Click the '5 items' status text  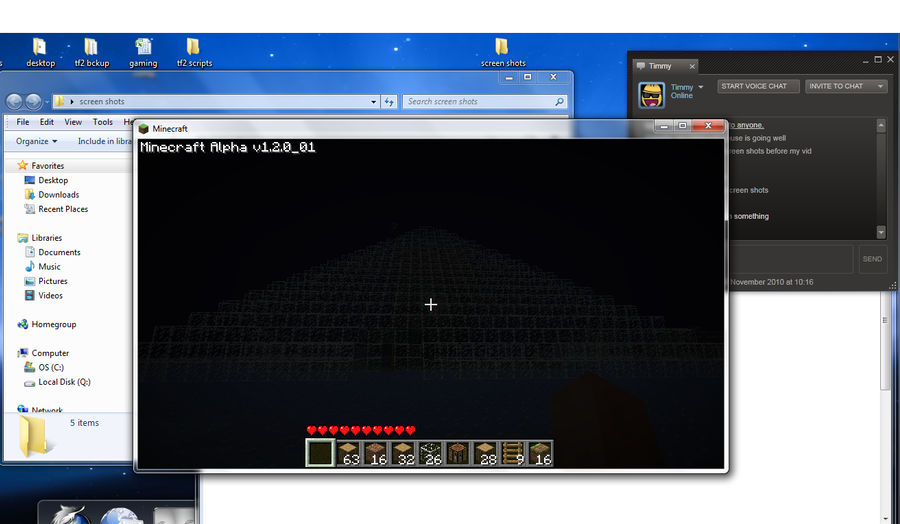coord(84,423)
